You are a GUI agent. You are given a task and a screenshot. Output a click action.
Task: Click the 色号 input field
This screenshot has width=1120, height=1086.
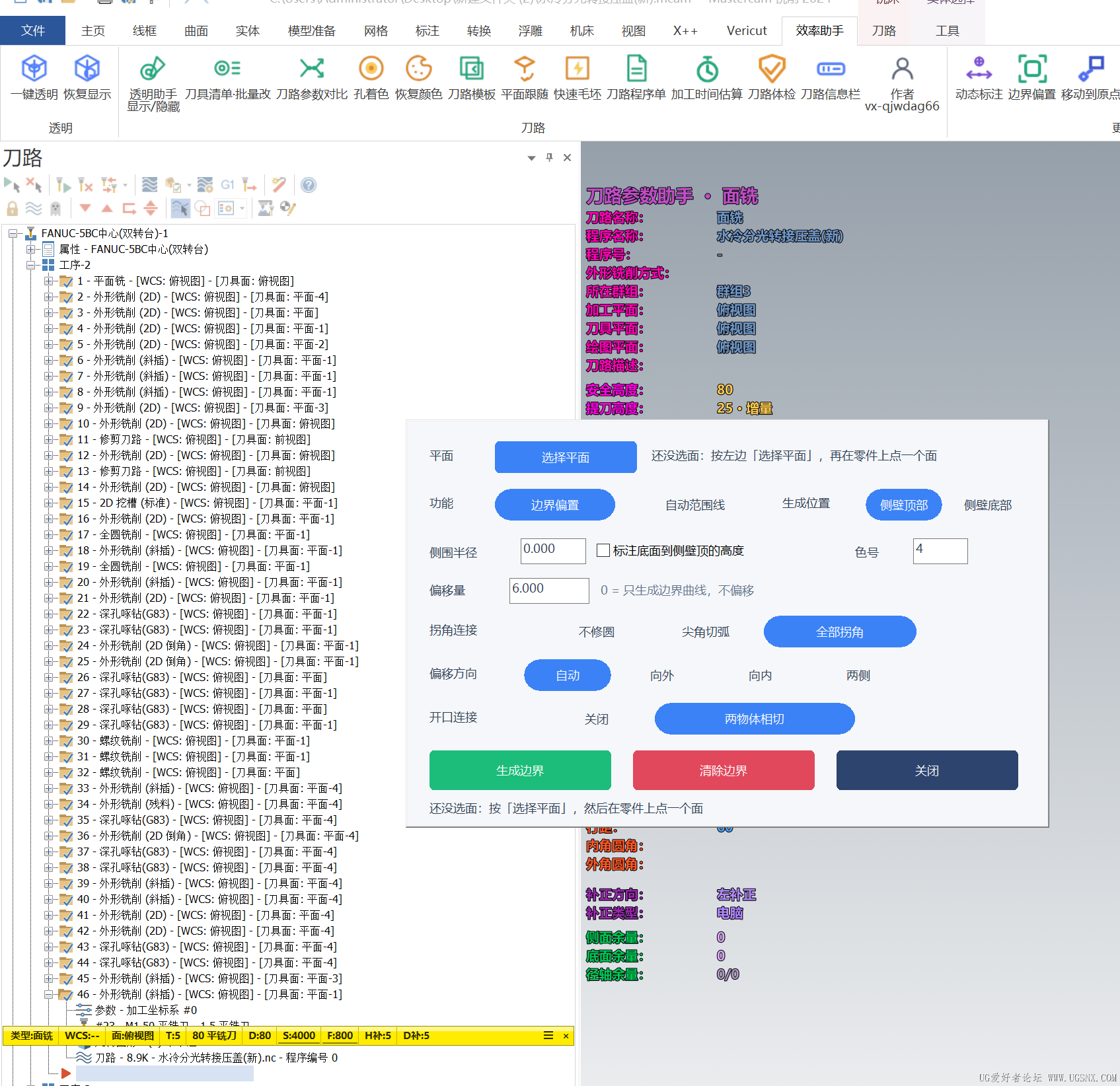(x=940, y=551)
